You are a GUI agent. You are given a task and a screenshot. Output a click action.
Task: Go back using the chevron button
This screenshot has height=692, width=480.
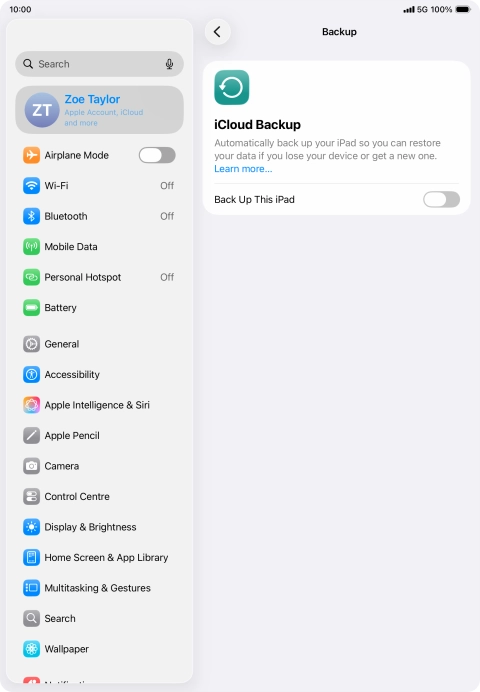click(x=218, y=32)
